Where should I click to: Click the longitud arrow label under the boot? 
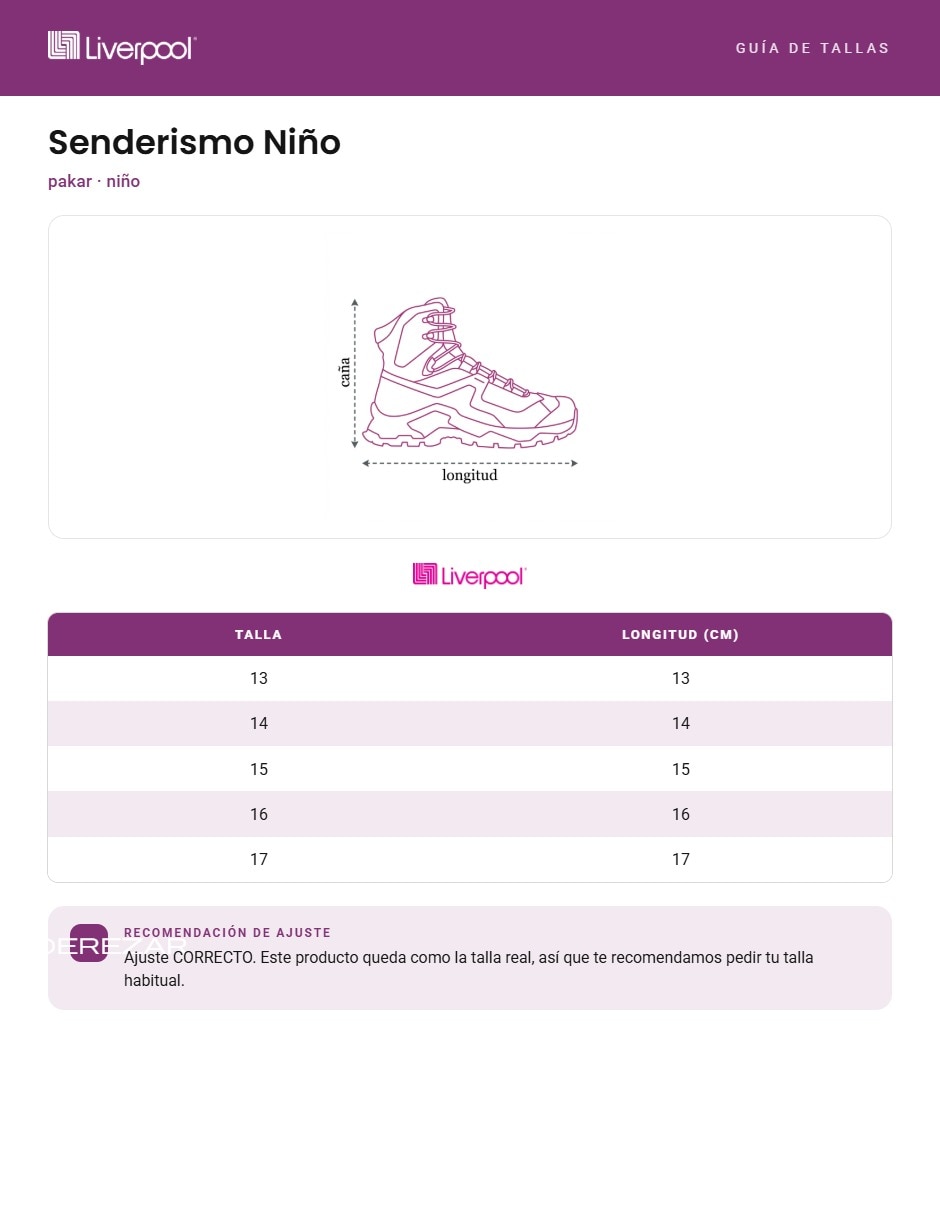click(469, 475)
